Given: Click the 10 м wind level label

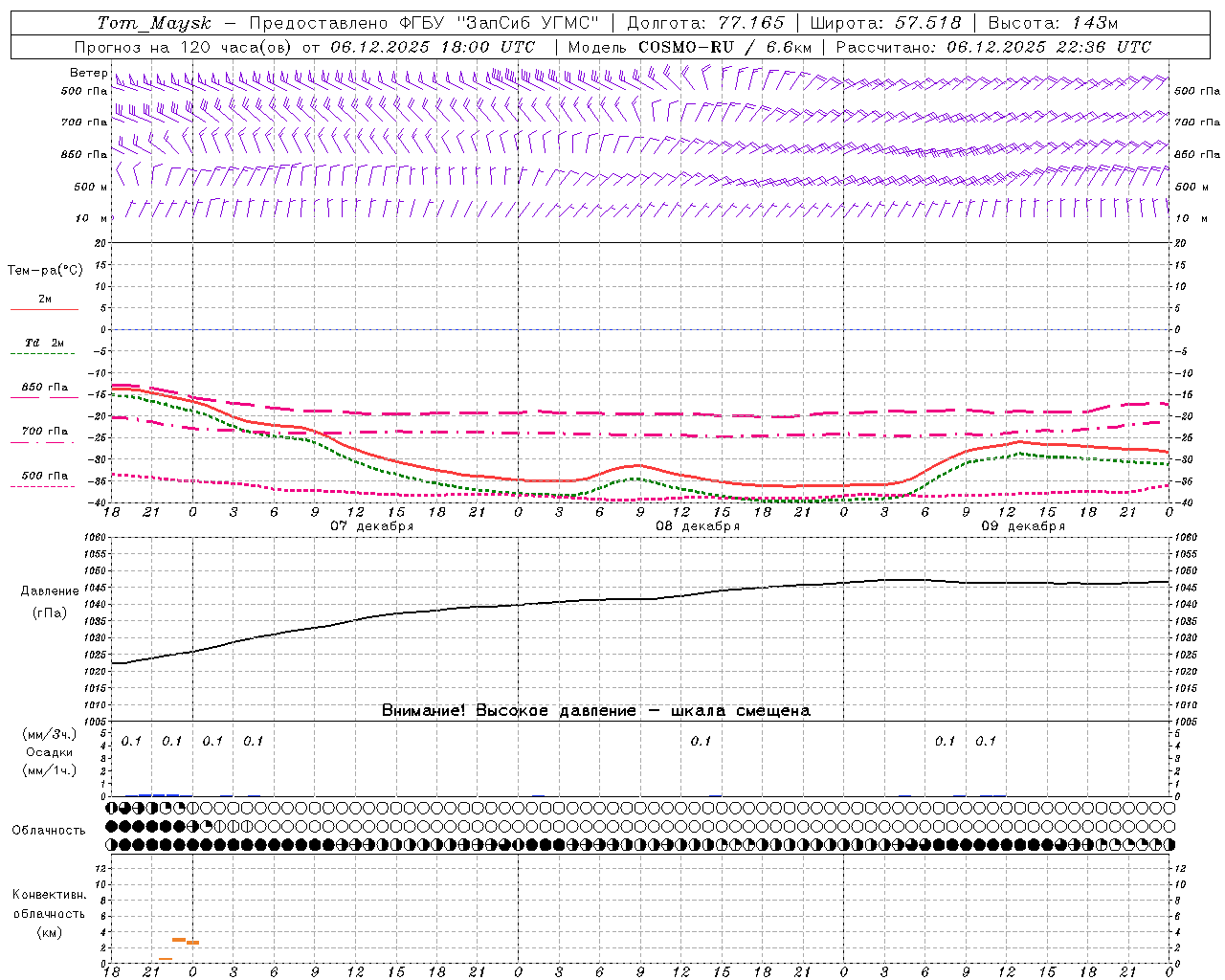Looking at the screenshot, I should [91, 218].
